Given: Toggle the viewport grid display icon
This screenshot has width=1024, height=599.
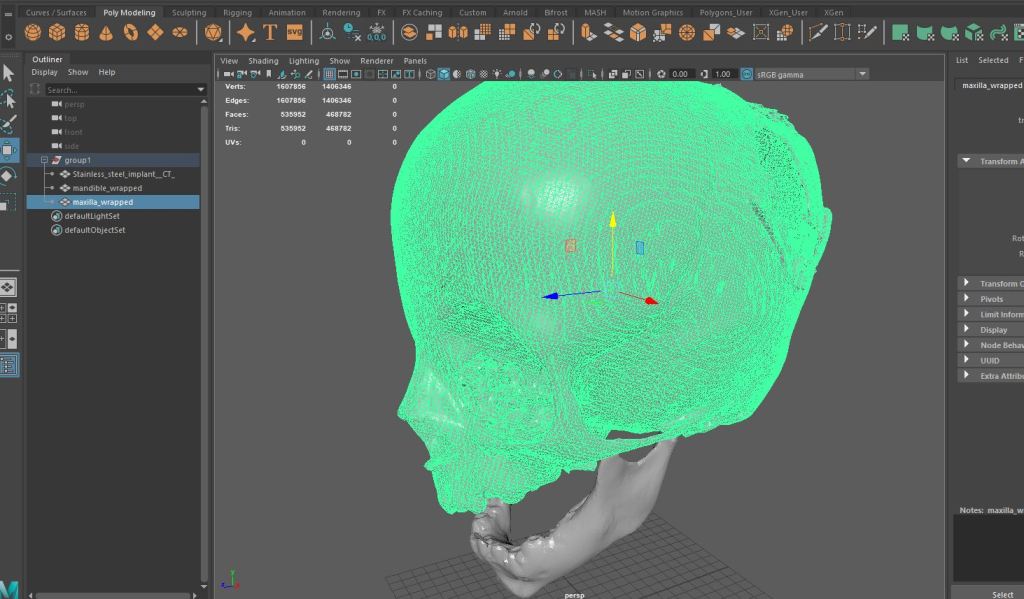Looking at the screenshot, I should pyautogui.click(x=330, y=74).
